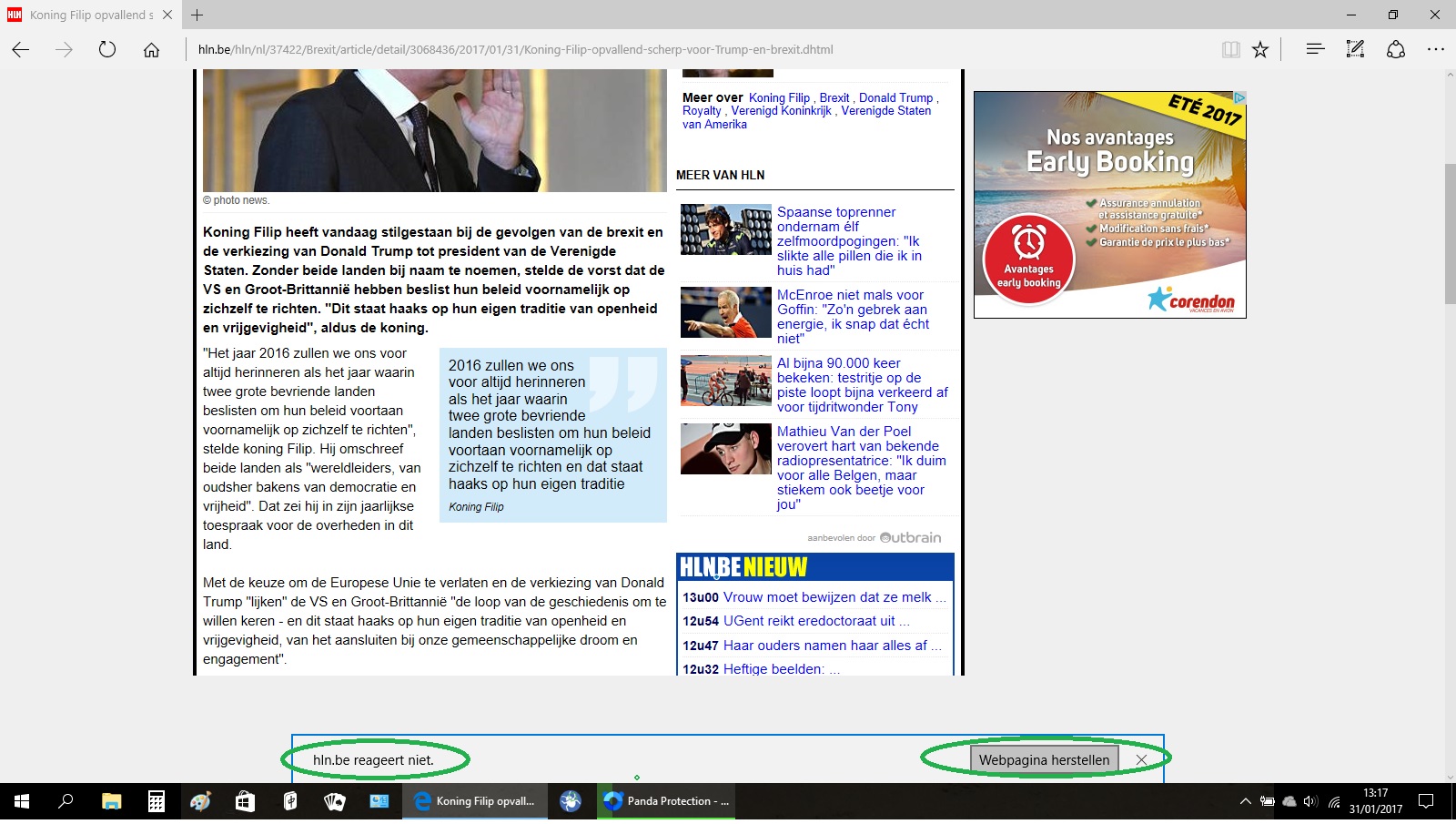Open File Explorer from the taskbar

(111, 801)
